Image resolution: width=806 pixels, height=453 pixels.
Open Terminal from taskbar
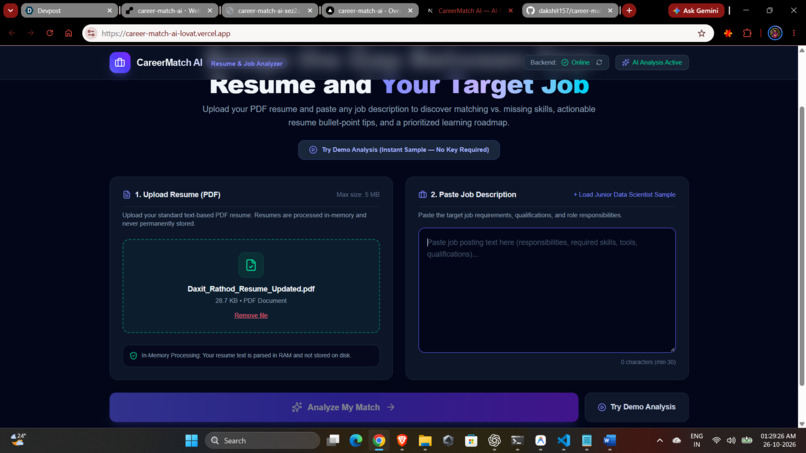point(517,441)
